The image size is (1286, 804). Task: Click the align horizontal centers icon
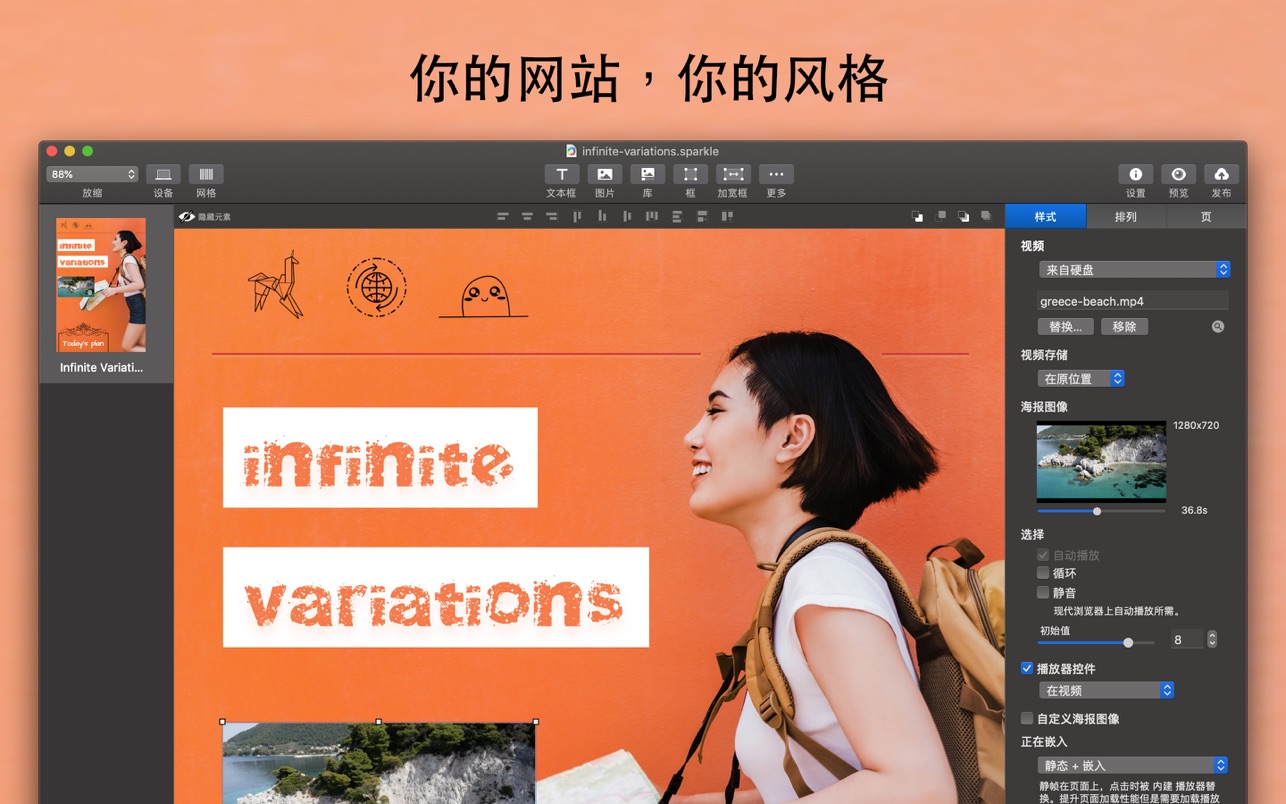point(527,216)
